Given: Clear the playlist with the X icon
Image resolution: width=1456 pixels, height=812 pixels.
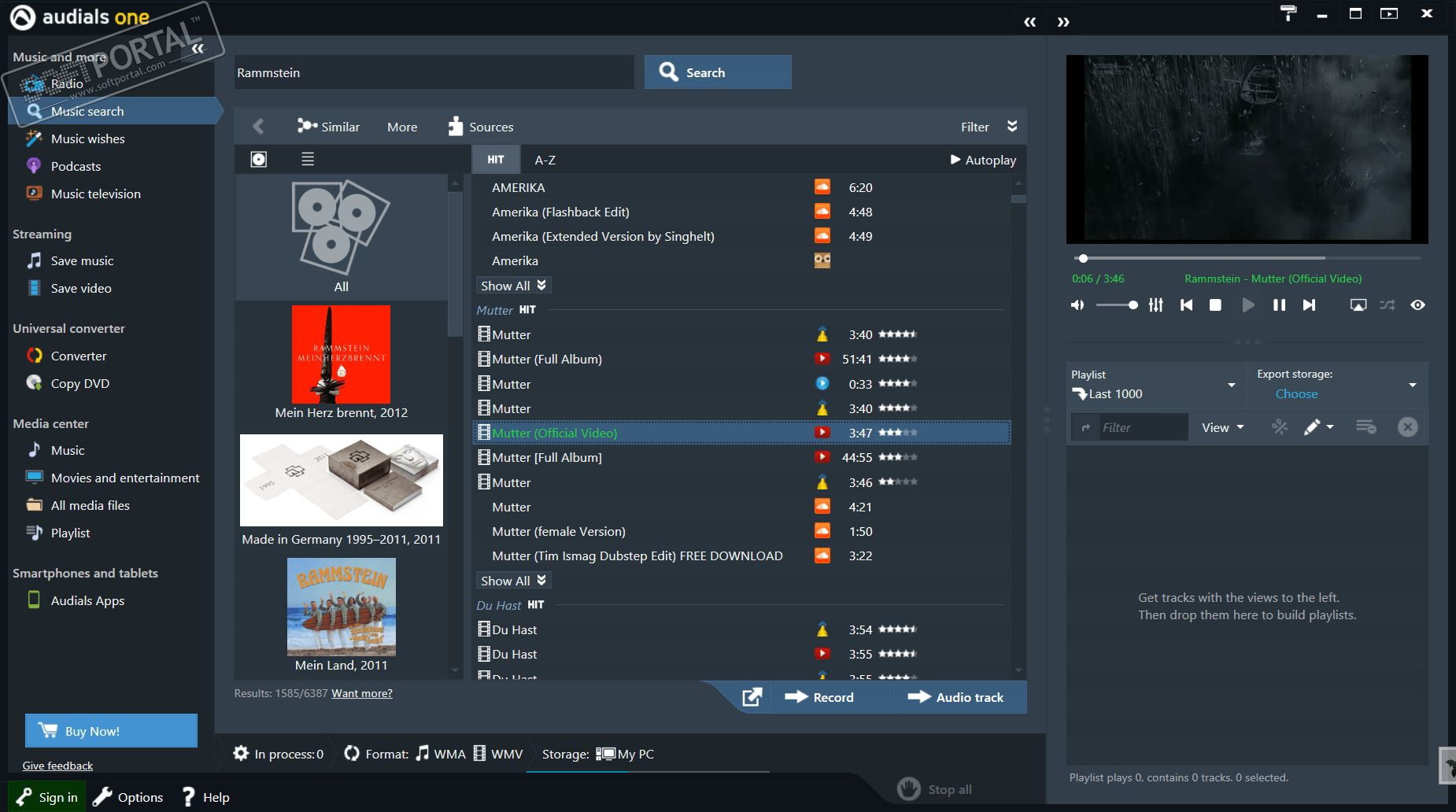Looking at the screenshot, I should point(1407,426).
